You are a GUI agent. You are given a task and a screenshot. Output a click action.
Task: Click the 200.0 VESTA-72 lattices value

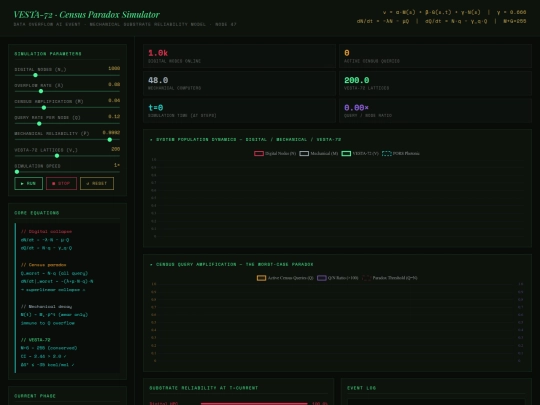[356, 80]
